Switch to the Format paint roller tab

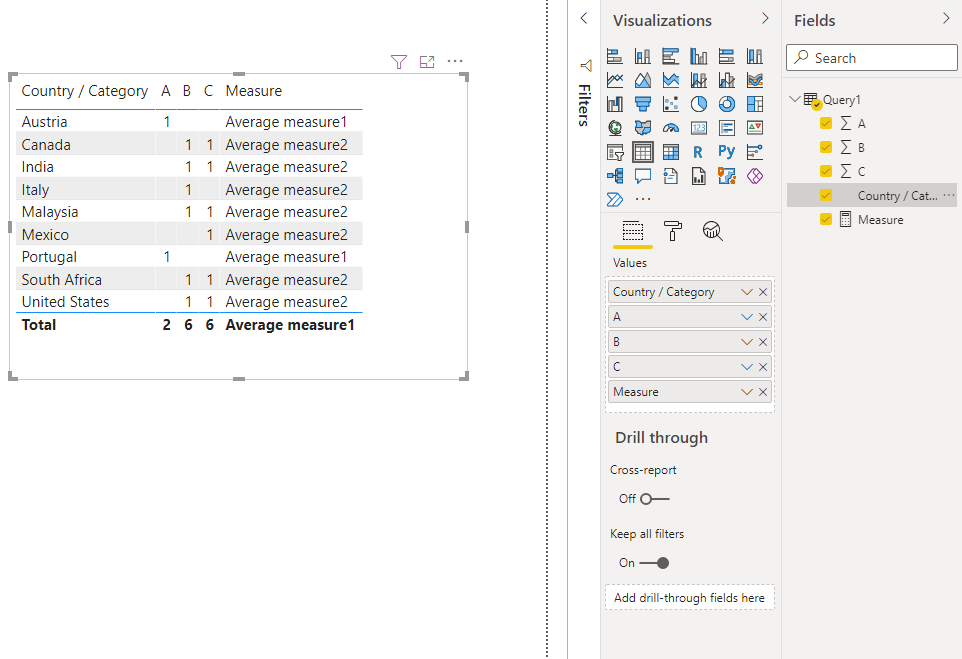point(672,231)
